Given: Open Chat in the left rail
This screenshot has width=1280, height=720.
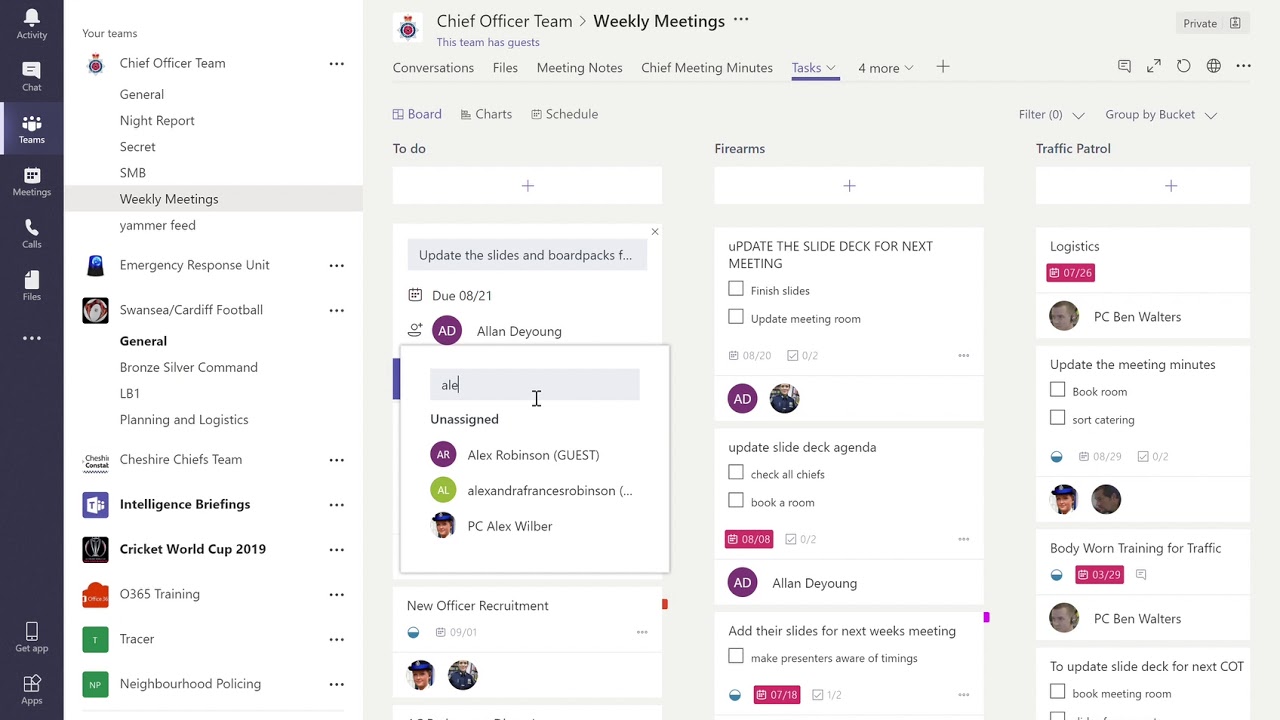Looking at the screenshot, I should (31, 76).
